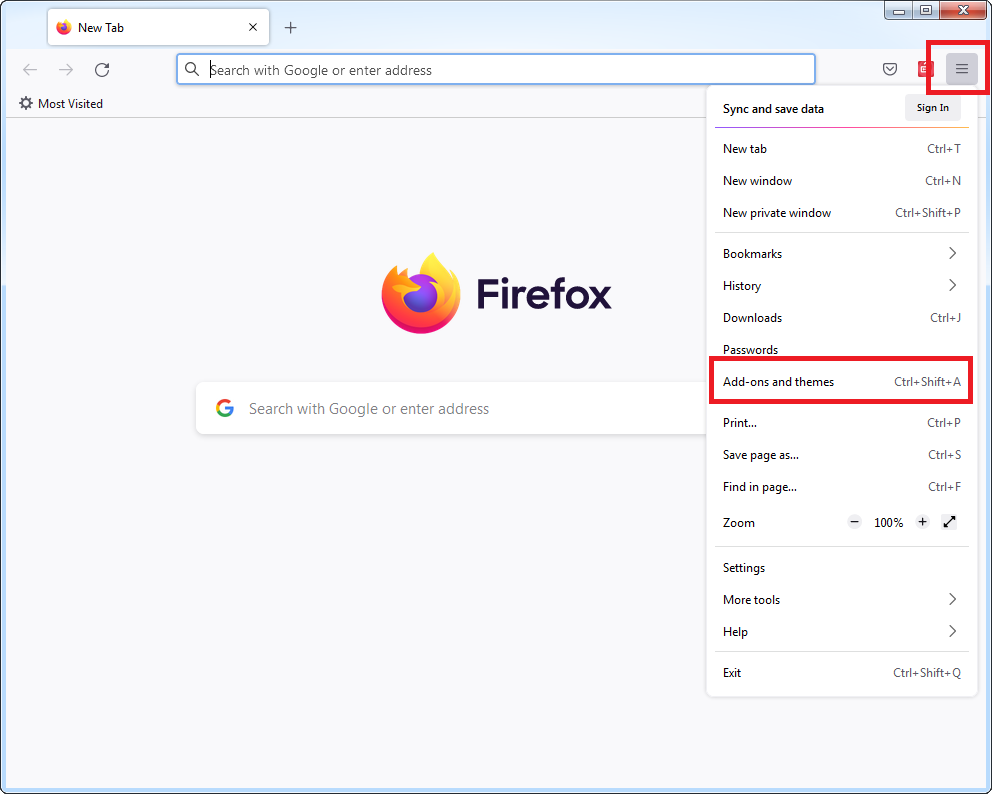Click the Save to Pocket icon
This screenshot has height=794, width=992.
coord(890,69)
